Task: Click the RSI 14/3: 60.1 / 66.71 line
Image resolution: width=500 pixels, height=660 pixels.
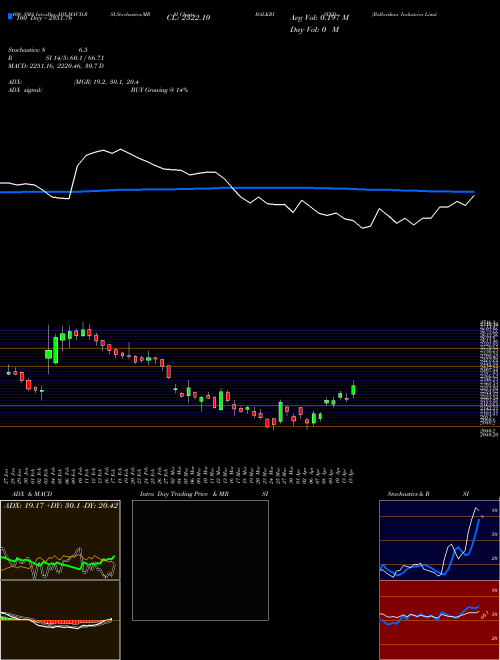Action: 56,58
